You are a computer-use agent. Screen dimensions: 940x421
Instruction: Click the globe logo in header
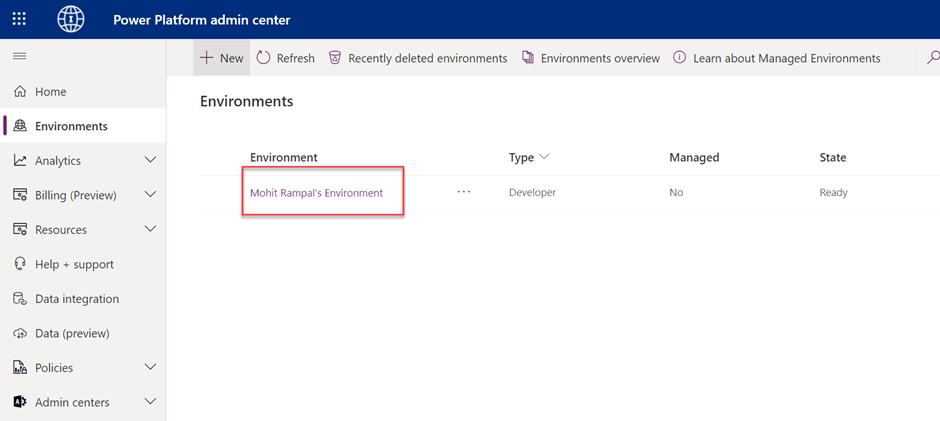coord(71,19)
